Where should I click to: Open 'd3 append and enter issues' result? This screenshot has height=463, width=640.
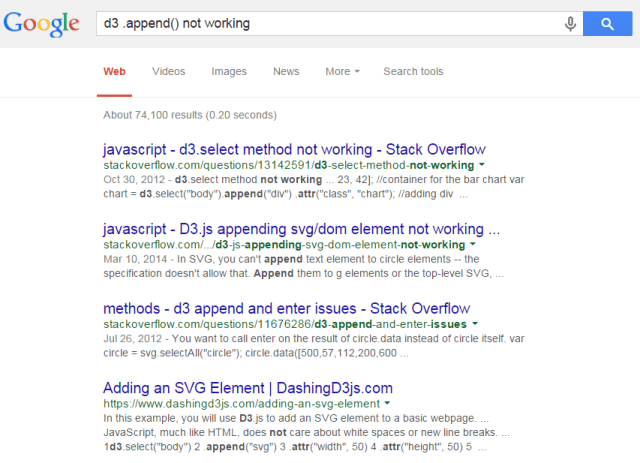coord(287,308)
